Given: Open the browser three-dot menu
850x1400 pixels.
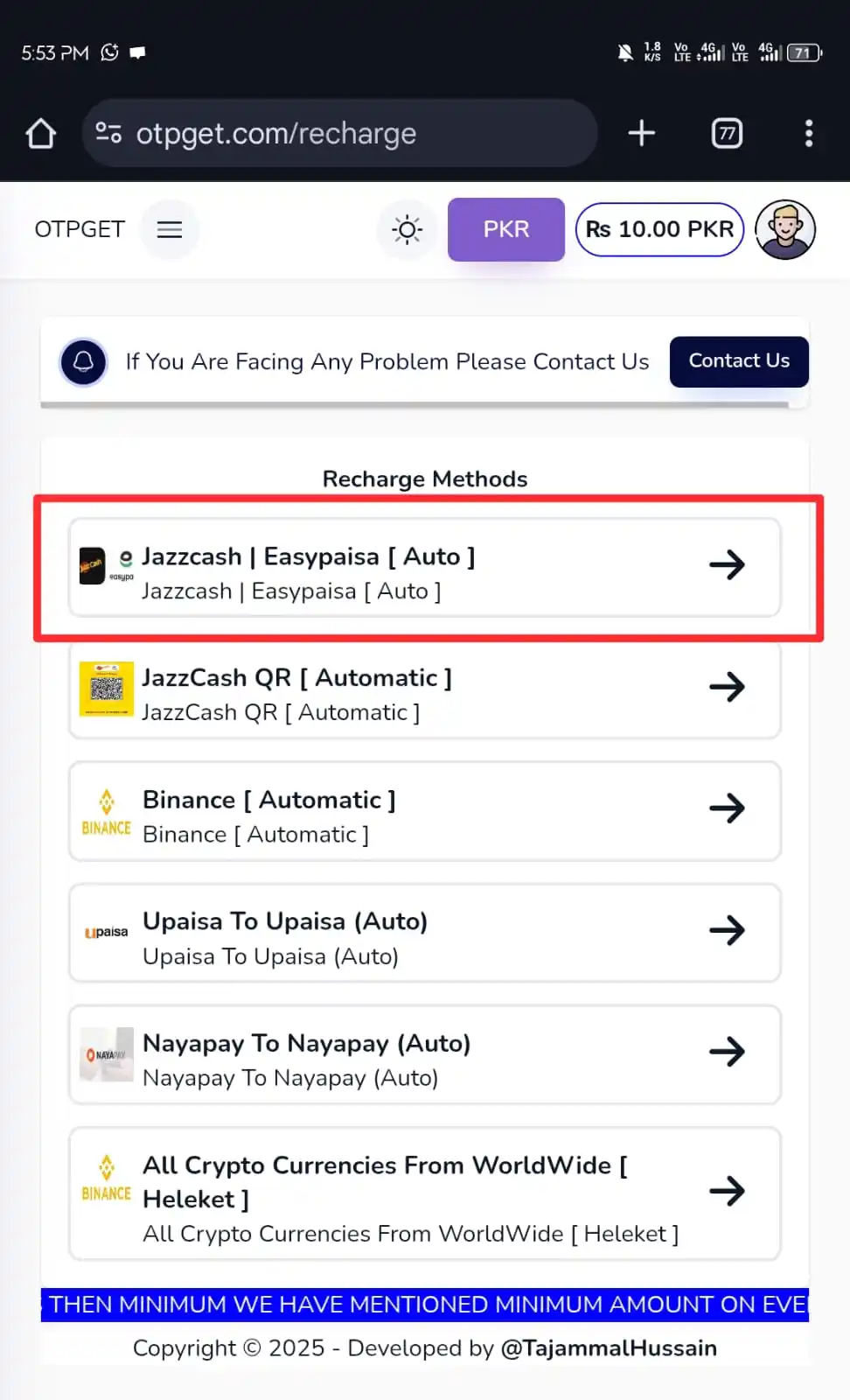Looking at the screenshot, I should [809, 133].
